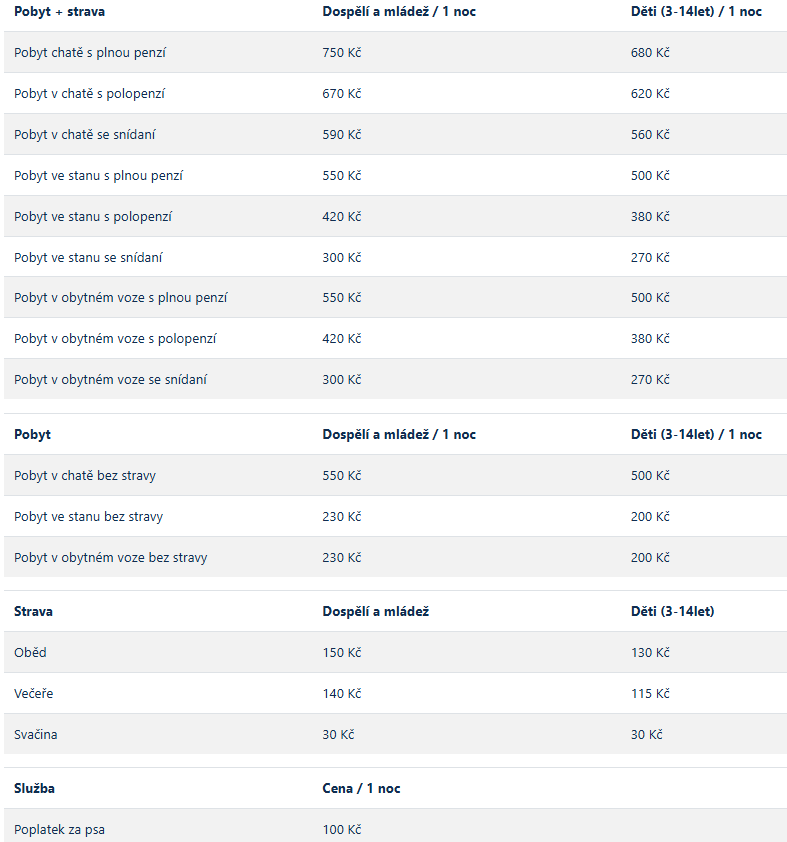
Task: Select 'Pobyt v obytném voze s polopenzí' label
Action: (115, 339)
